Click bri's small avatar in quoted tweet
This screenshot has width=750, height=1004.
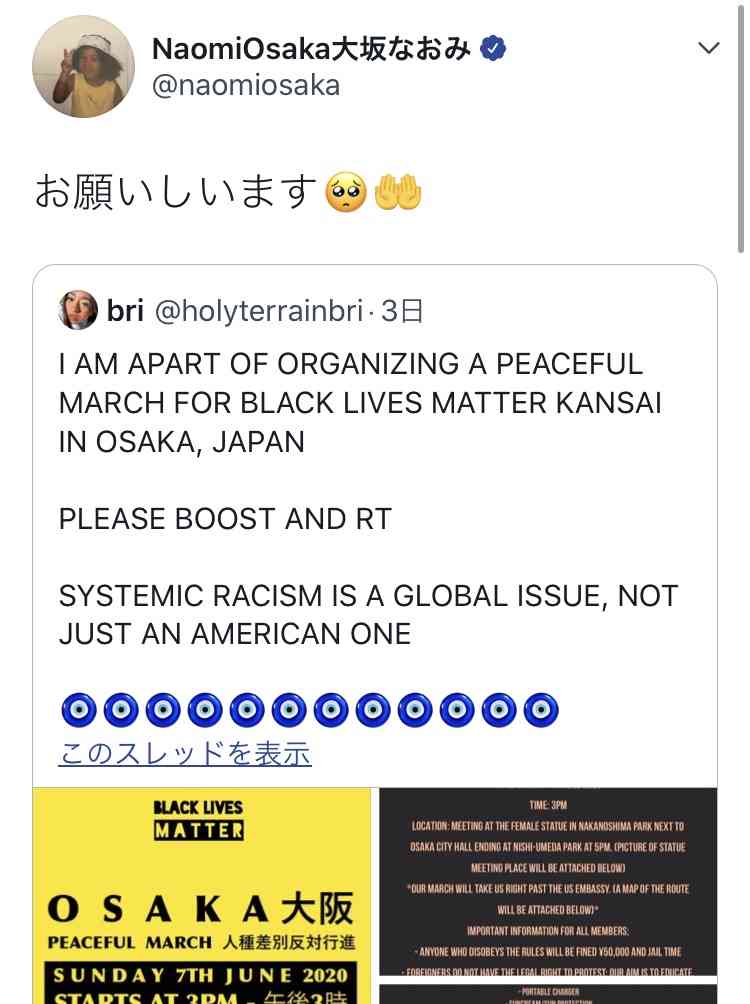78,311
